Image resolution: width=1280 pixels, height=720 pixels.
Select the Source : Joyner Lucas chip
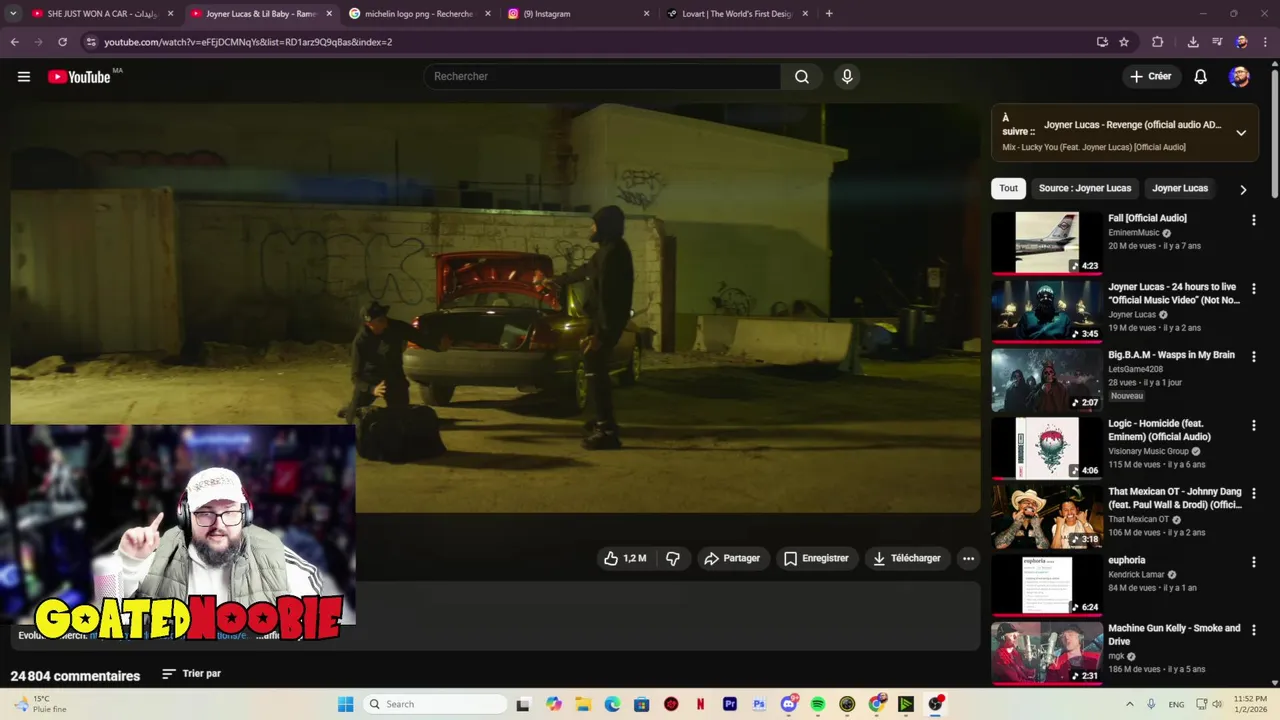[x=1085, y=188]
